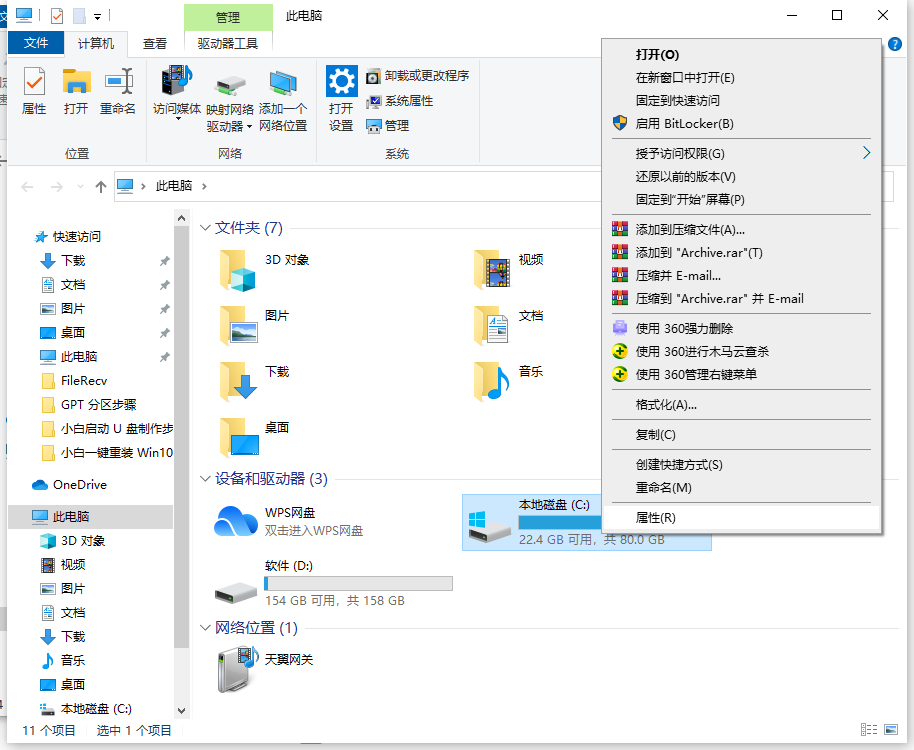
Task: Open the 文件 tab
Action: [x=36, y=43]
